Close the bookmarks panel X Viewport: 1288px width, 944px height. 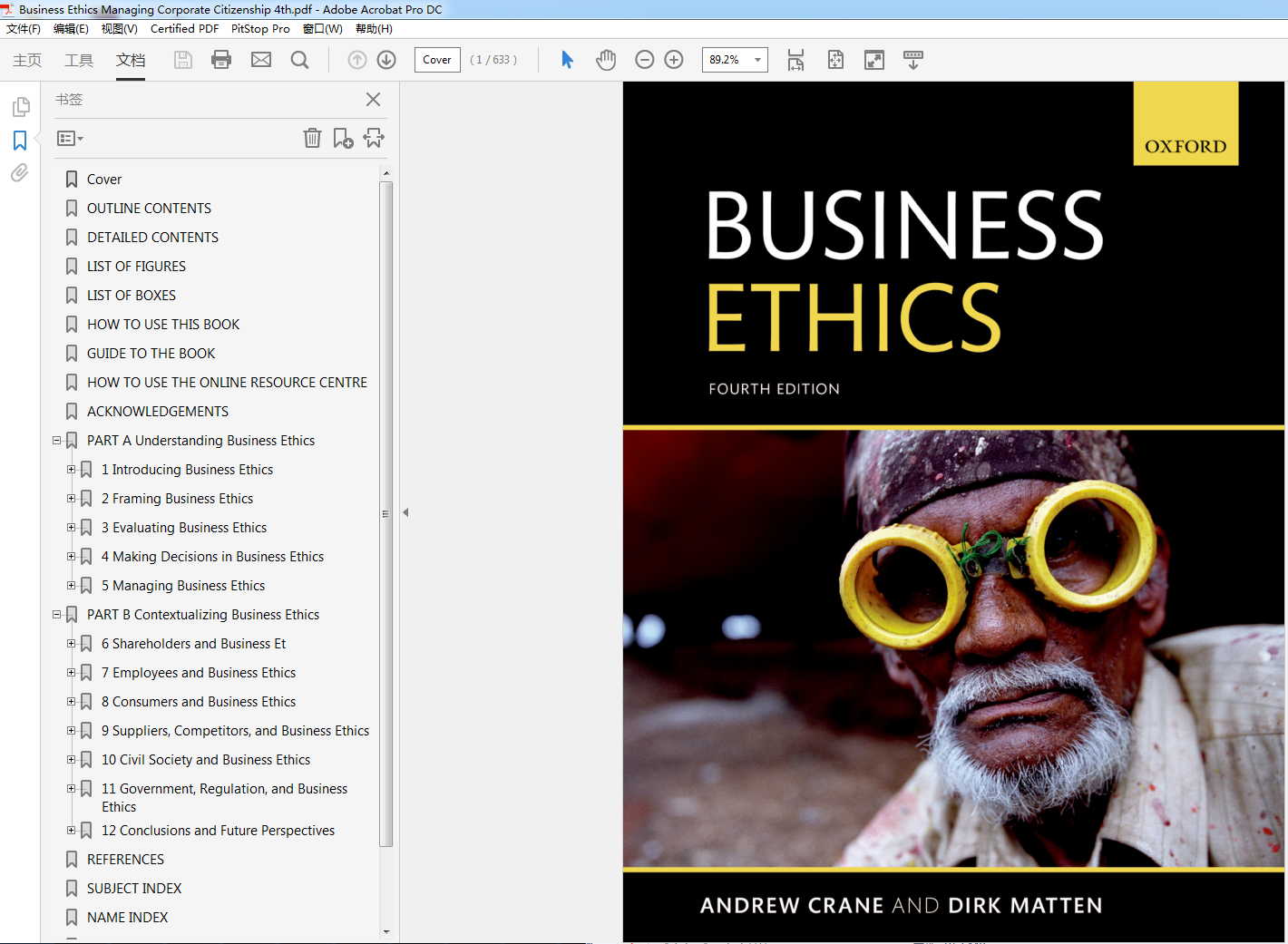(x=373, y=100)
